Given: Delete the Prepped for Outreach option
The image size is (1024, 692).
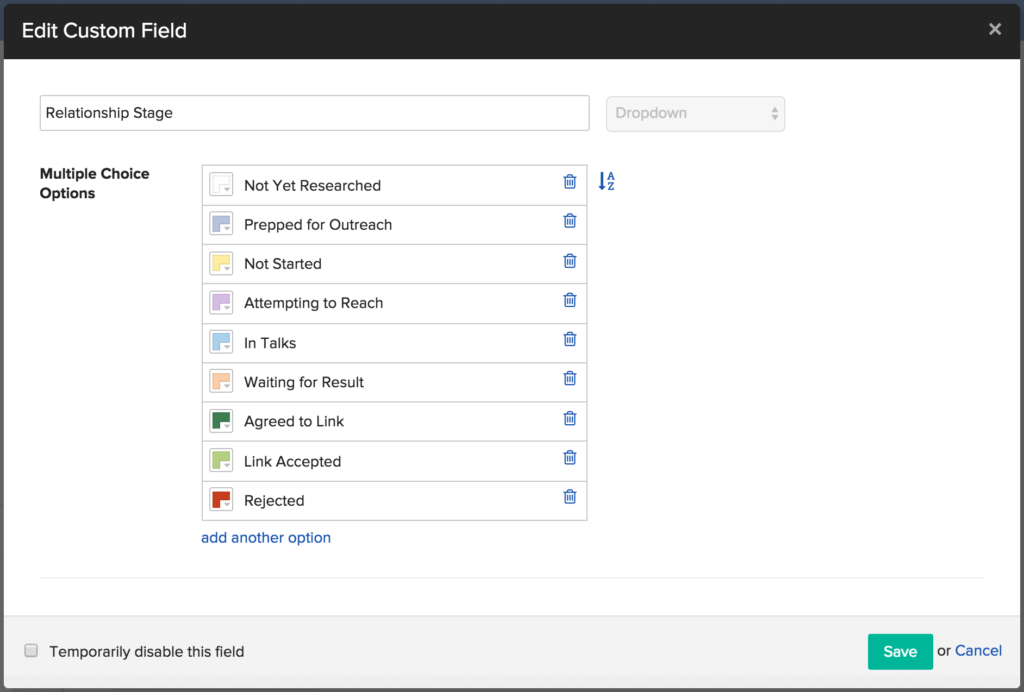Looking at the screenshot, I should click(x=570, y=221).
